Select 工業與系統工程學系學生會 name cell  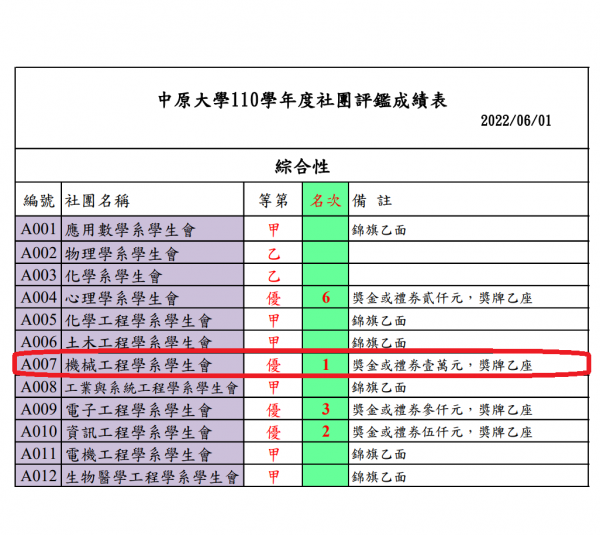pyautogui.click(x=153, y=387)
